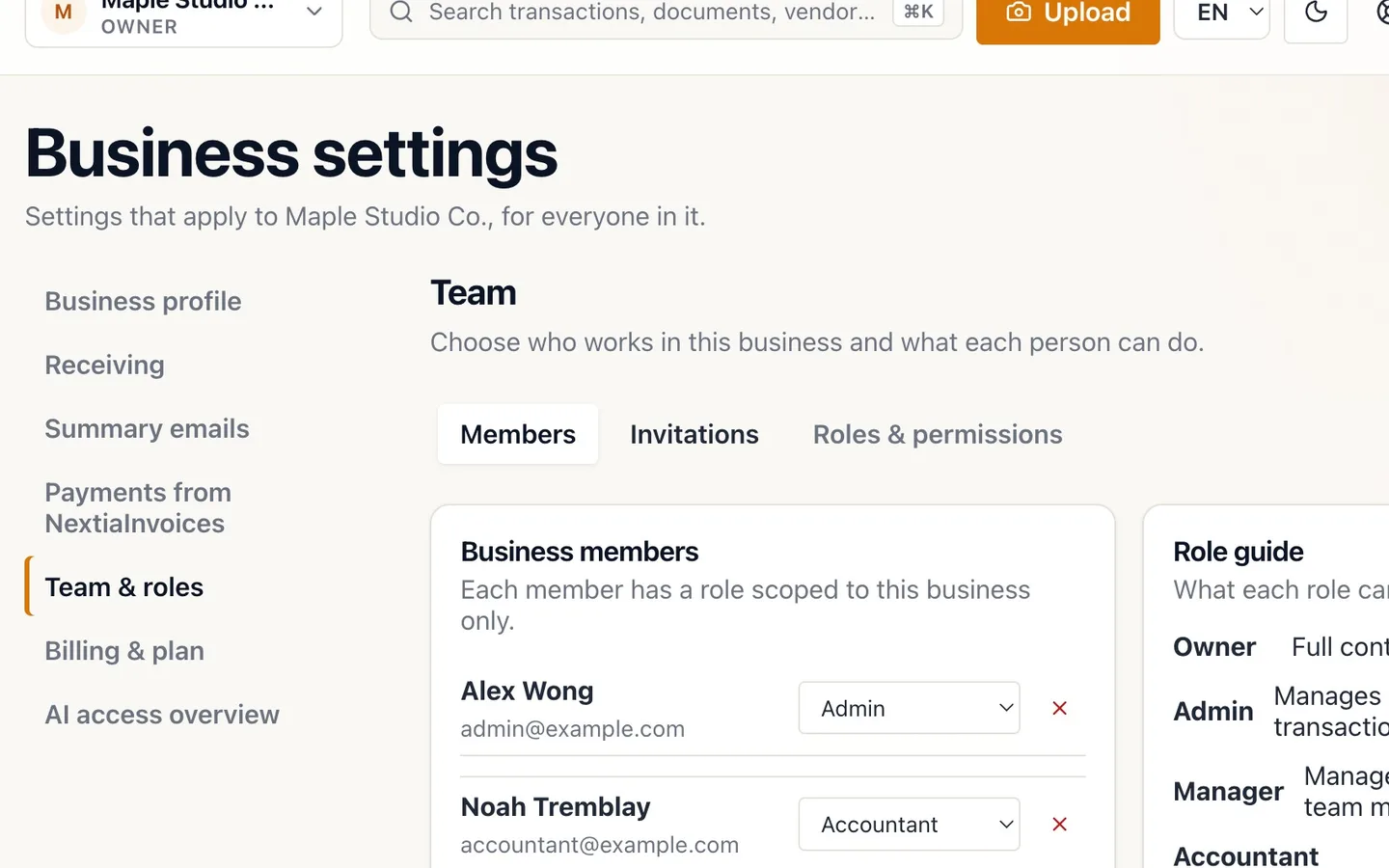The image size is (1389, 868).
Task: Click the Business members heading
Action: point(580,552)
